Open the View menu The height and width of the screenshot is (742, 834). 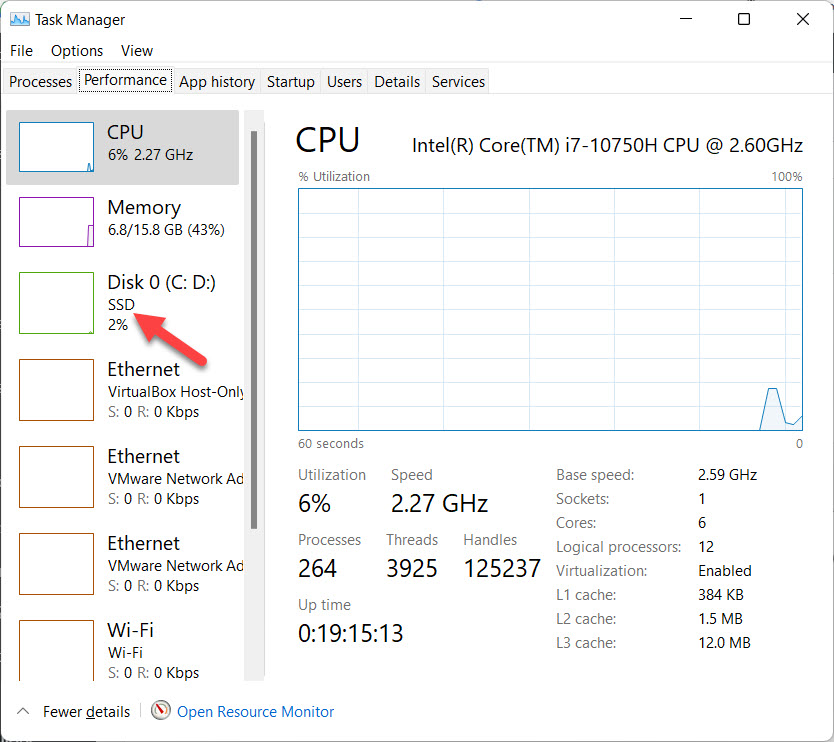point(137,50)
